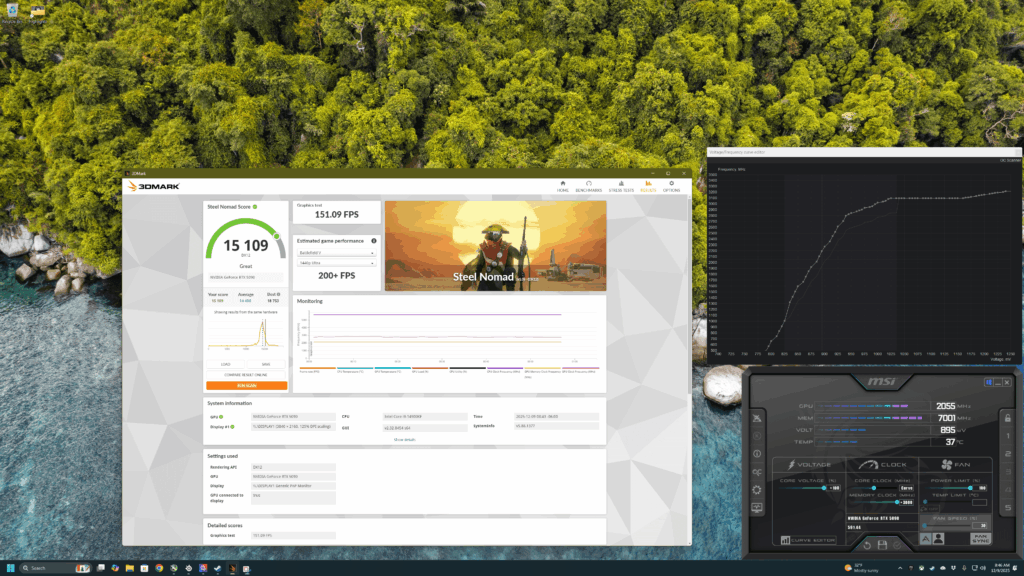
Task: Click Compare Result Online button
Action: (246, 375)
